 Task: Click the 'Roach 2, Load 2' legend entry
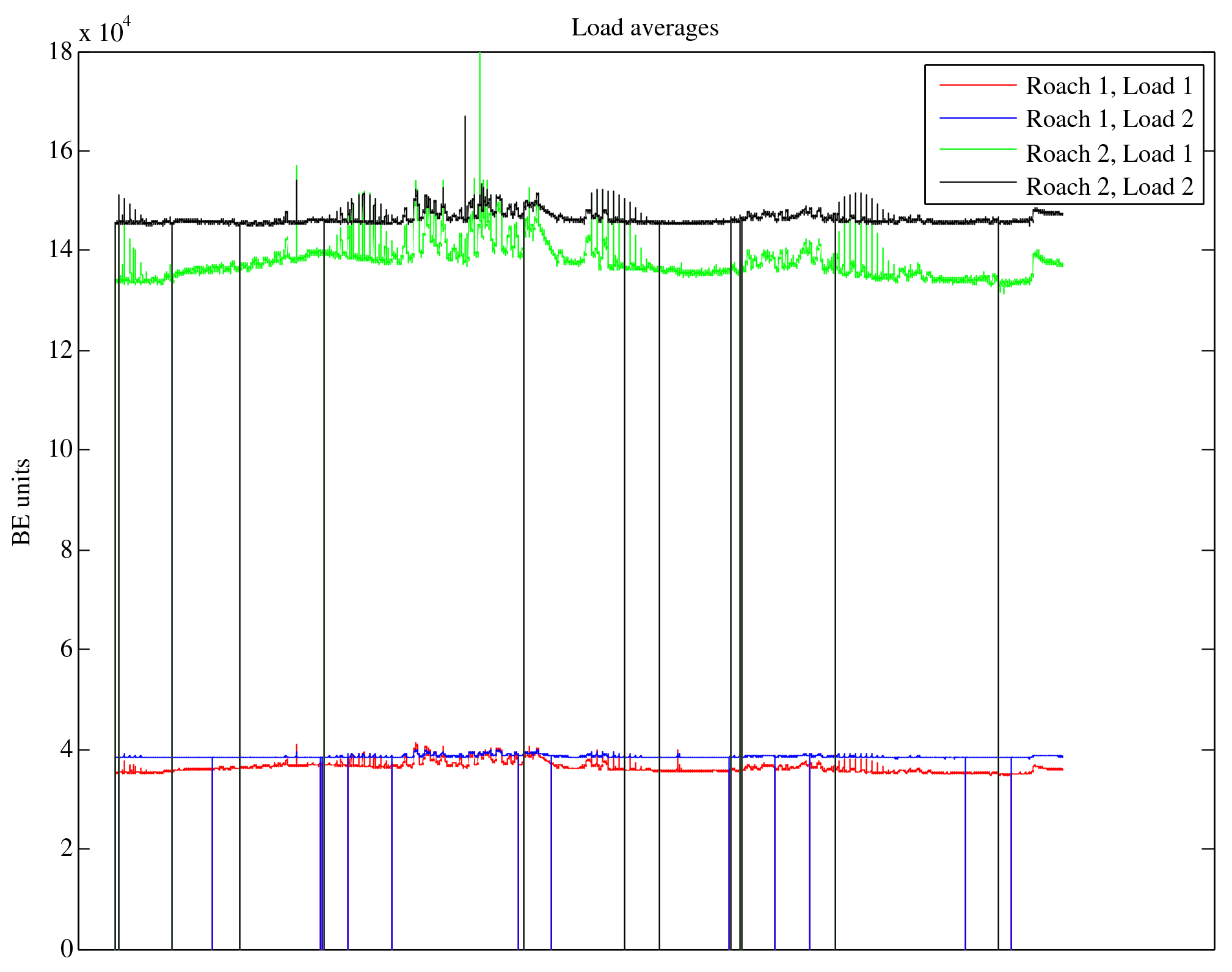(x=1109, y=186)
